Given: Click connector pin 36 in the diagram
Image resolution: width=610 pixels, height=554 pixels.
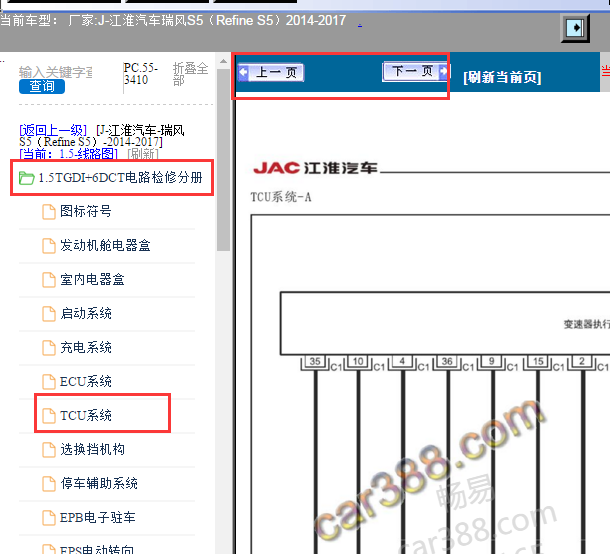Looking at the screenshot, I should [x=447, y=361].
